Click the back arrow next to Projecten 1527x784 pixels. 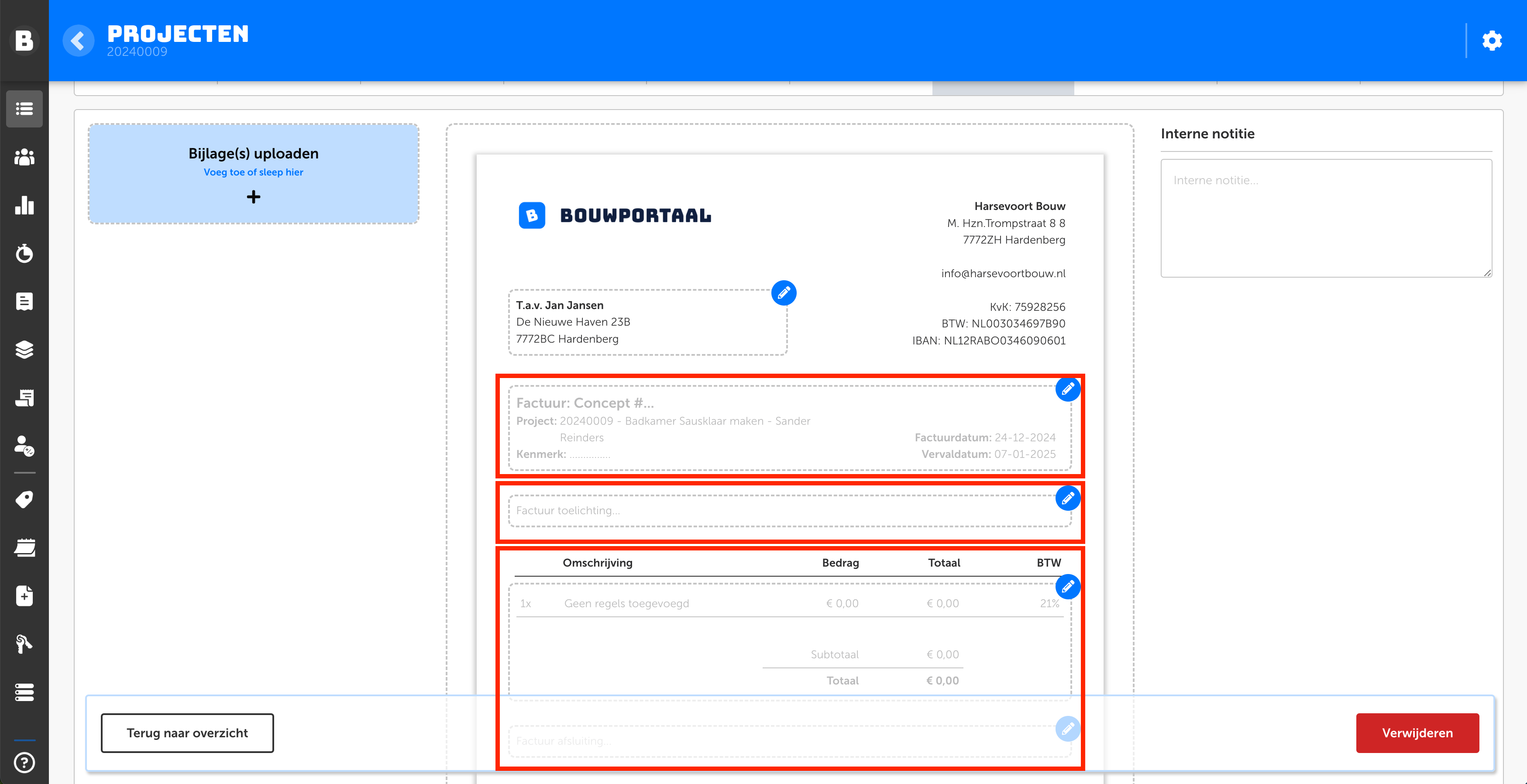tap(78, 41)
